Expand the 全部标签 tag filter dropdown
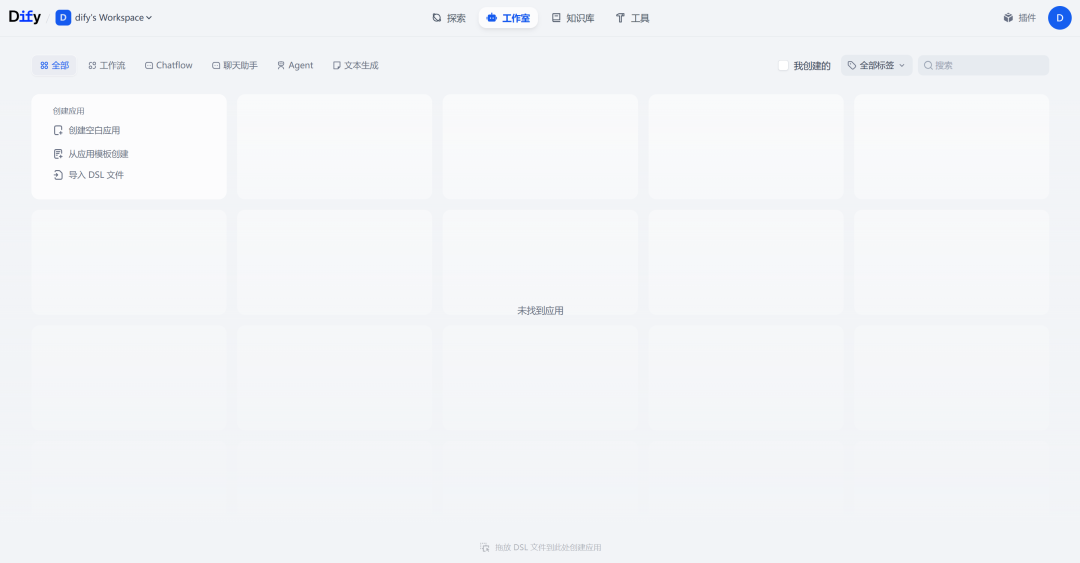Viewport: 1080px width, 563px height. point(876,65)
